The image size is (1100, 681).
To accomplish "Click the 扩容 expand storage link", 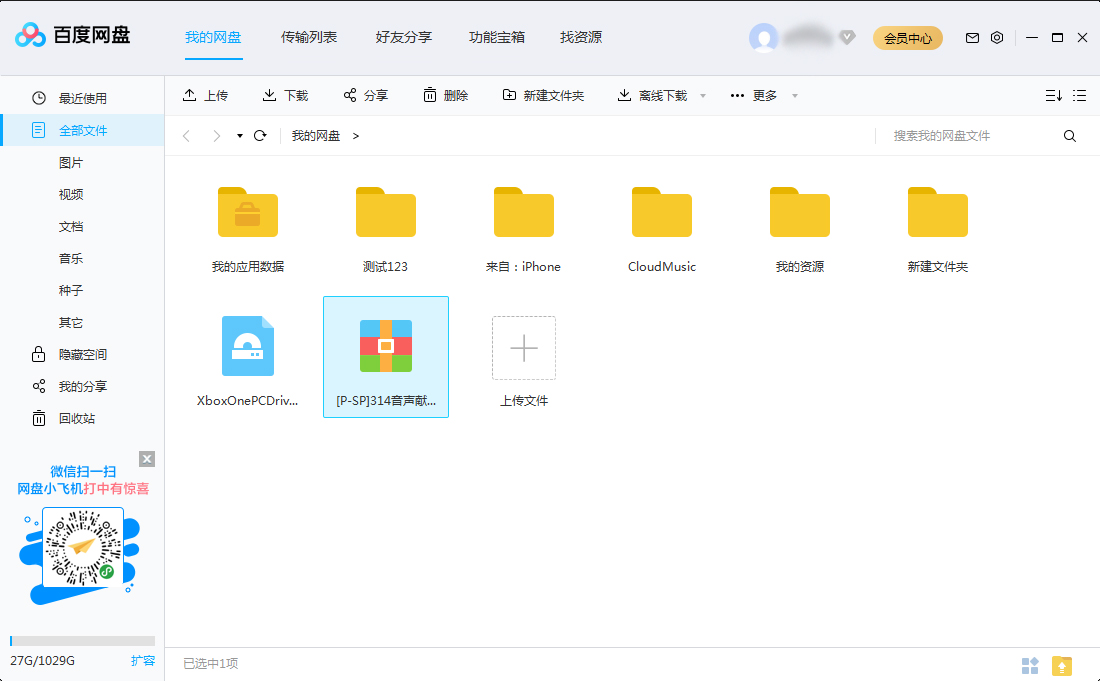I will tap(143, 660).
